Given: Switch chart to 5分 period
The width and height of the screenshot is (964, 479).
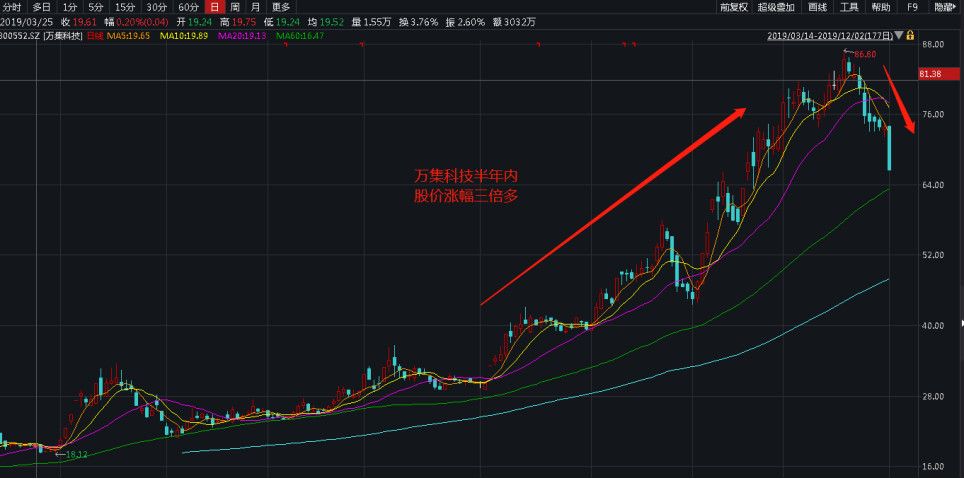Looking at the screenshot, I should tap(95, 7).
